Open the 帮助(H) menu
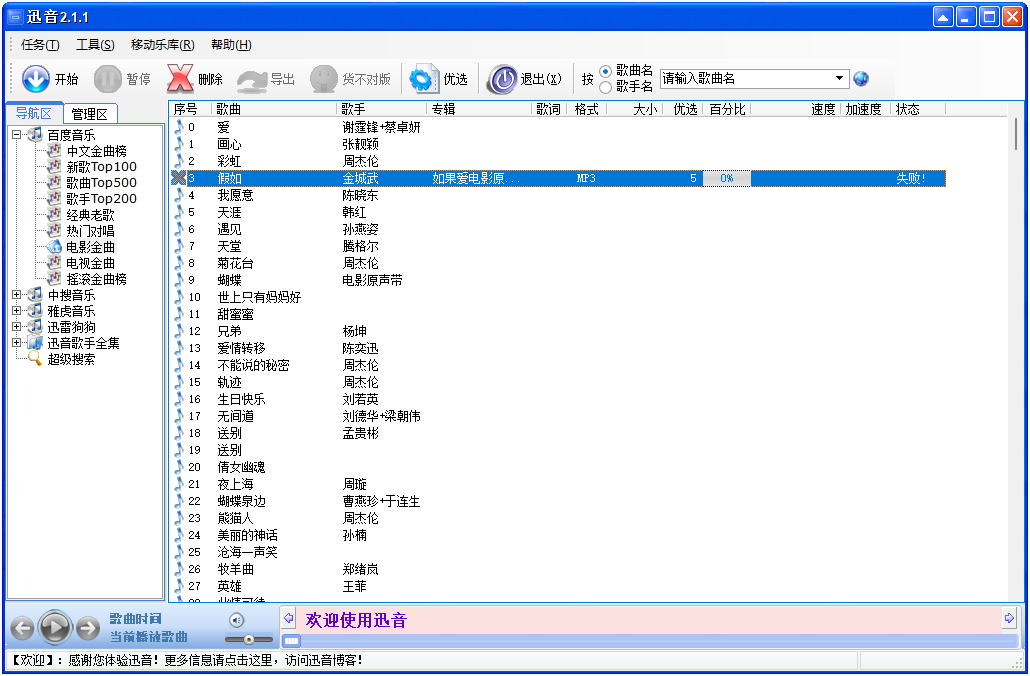 click(231, 45)
